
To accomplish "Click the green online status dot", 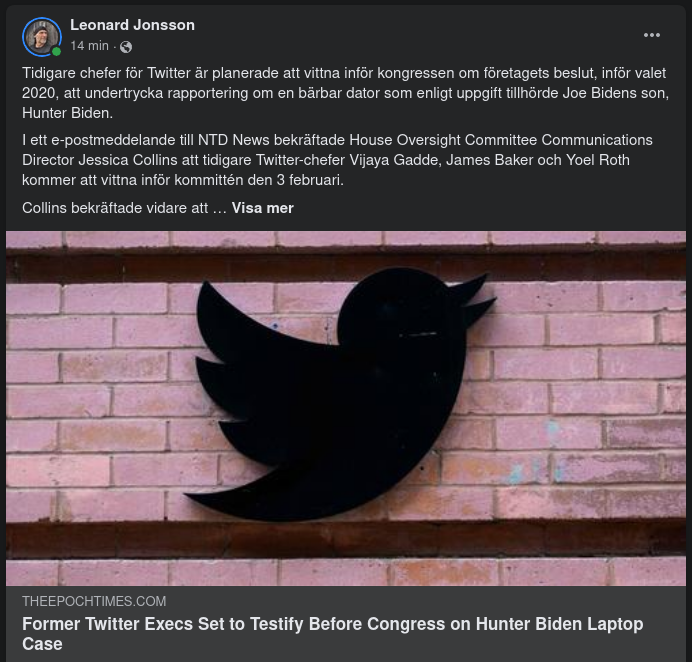I will (x=57, y=51).
